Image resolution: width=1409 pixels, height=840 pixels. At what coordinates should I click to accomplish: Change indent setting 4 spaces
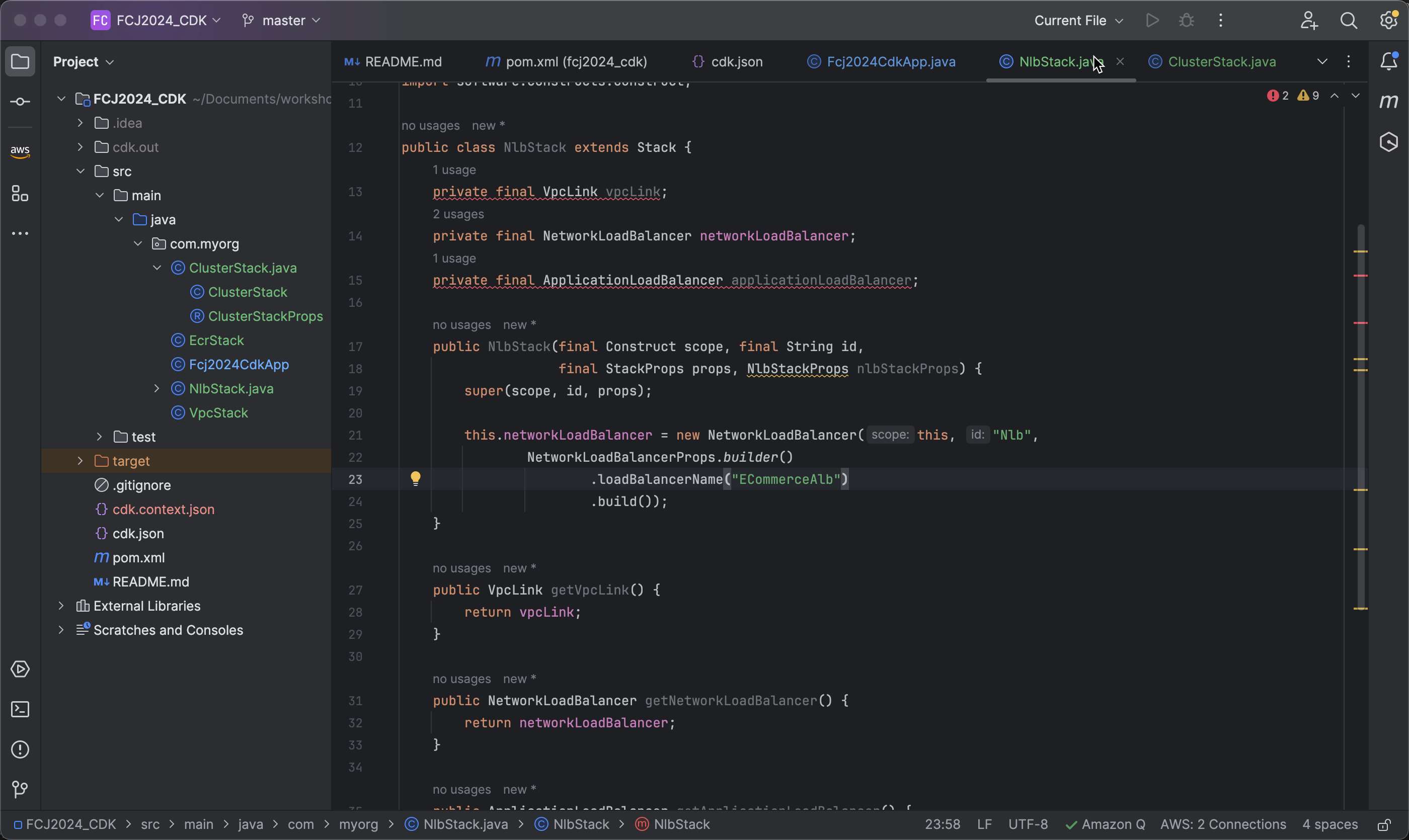tap(1329, 825)
